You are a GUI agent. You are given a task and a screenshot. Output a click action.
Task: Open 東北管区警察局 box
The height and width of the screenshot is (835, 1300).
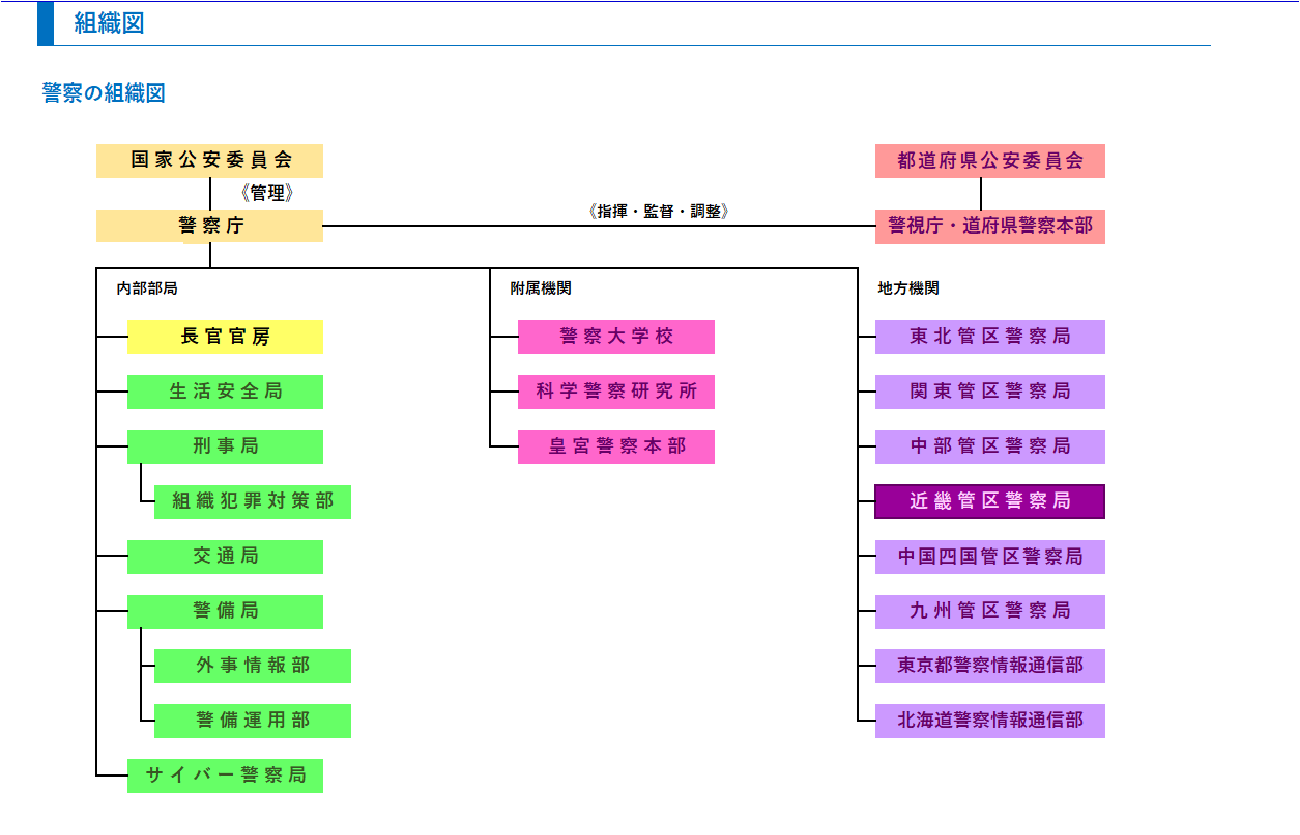coord(990,337)
